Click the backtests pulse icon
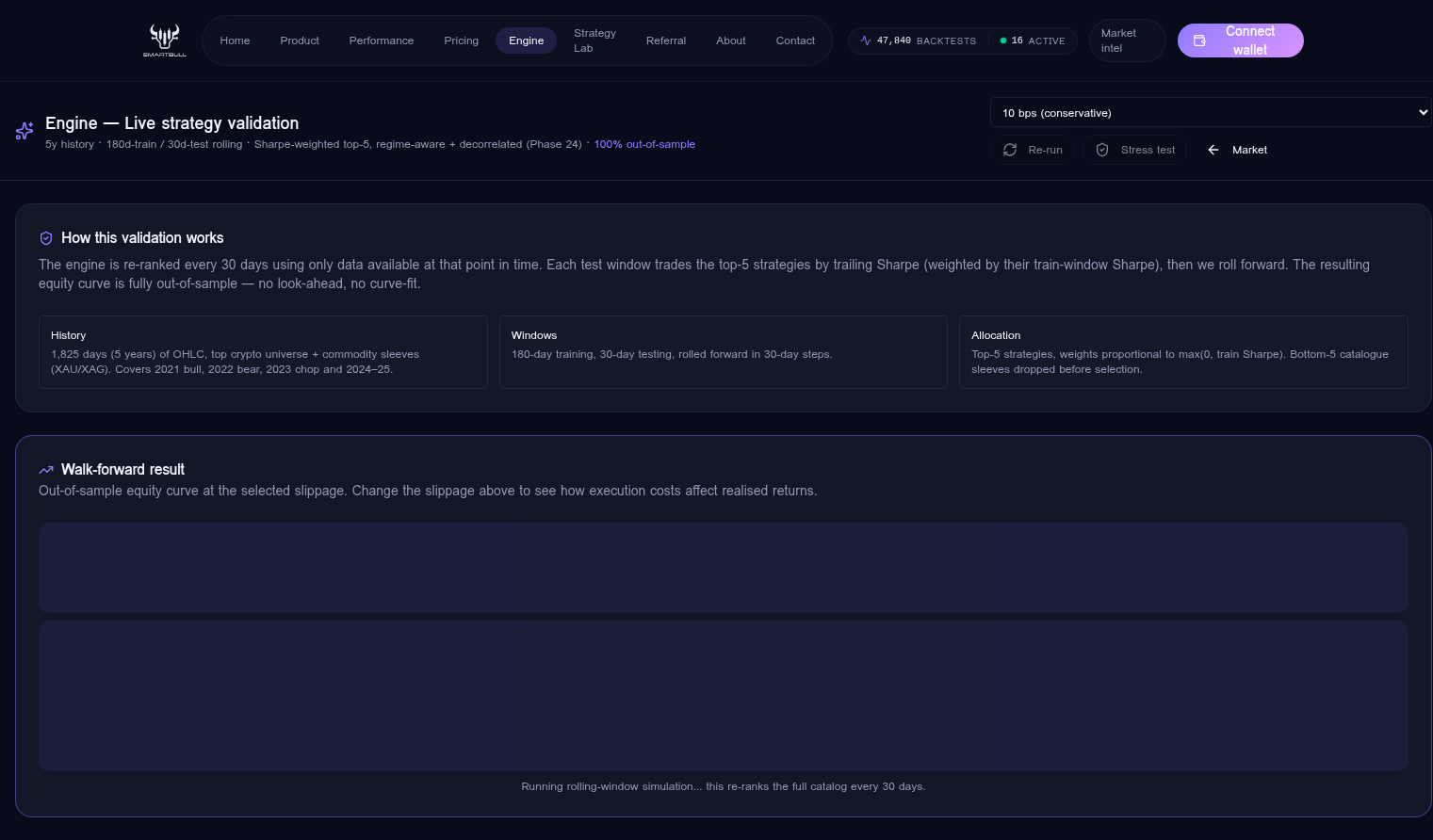Screen dimensions: 1433x840 click(x=866, y=40)
